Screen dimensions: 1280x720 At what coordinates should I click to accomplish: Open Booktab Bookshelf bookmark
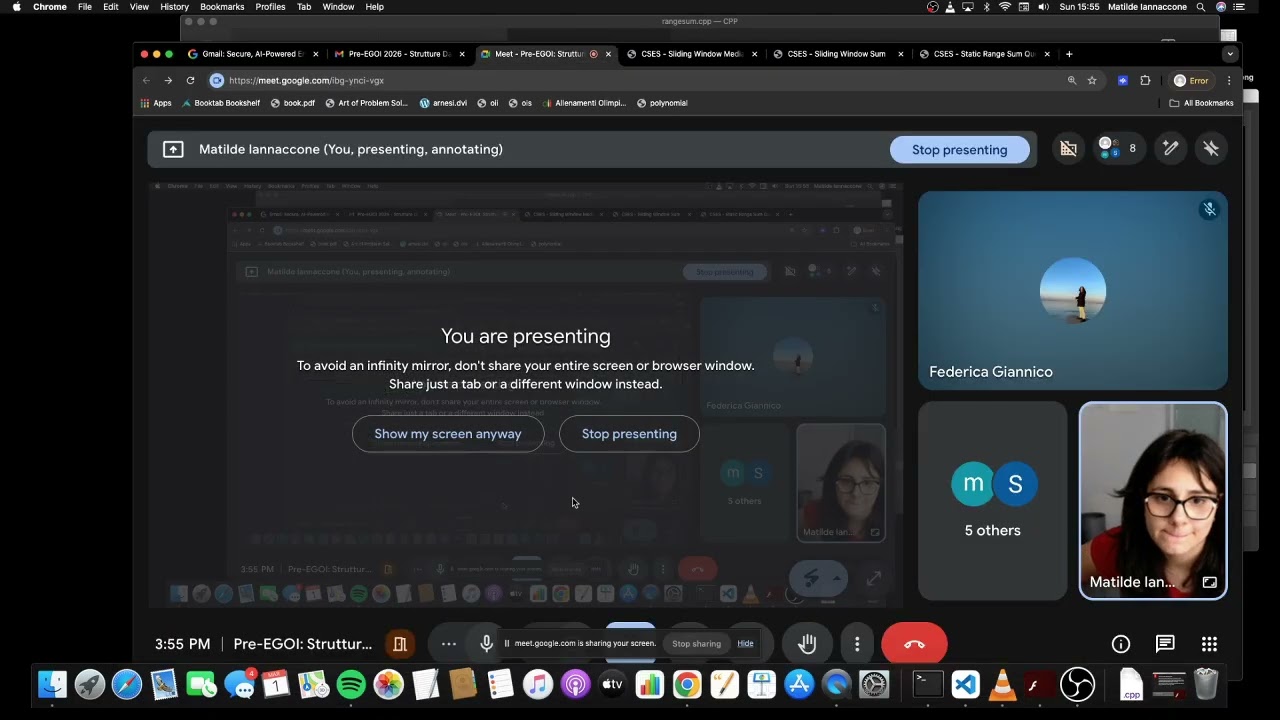(220, 103)
